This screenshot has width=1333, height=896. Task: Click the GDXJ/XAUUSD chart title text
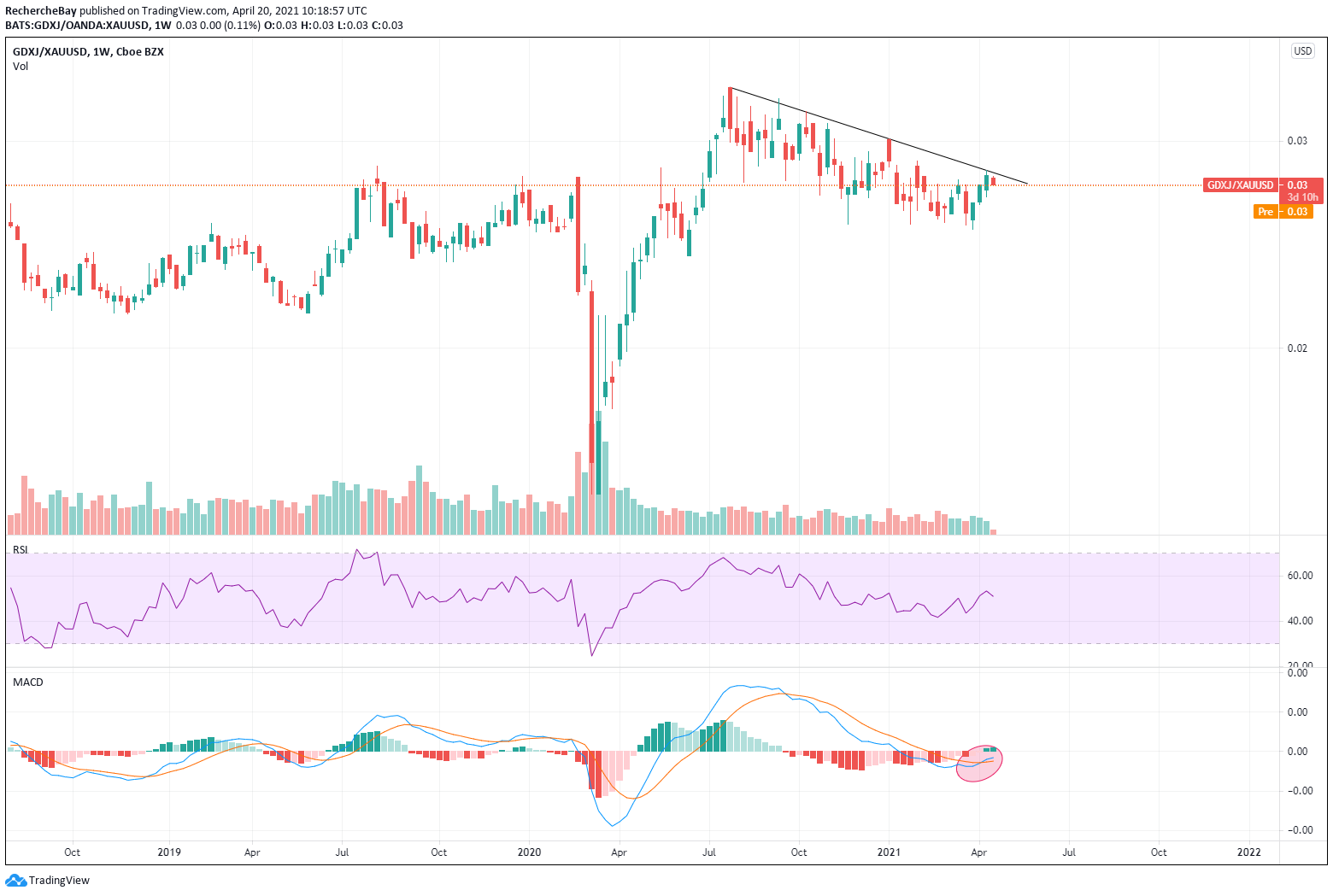click(88, 52)
